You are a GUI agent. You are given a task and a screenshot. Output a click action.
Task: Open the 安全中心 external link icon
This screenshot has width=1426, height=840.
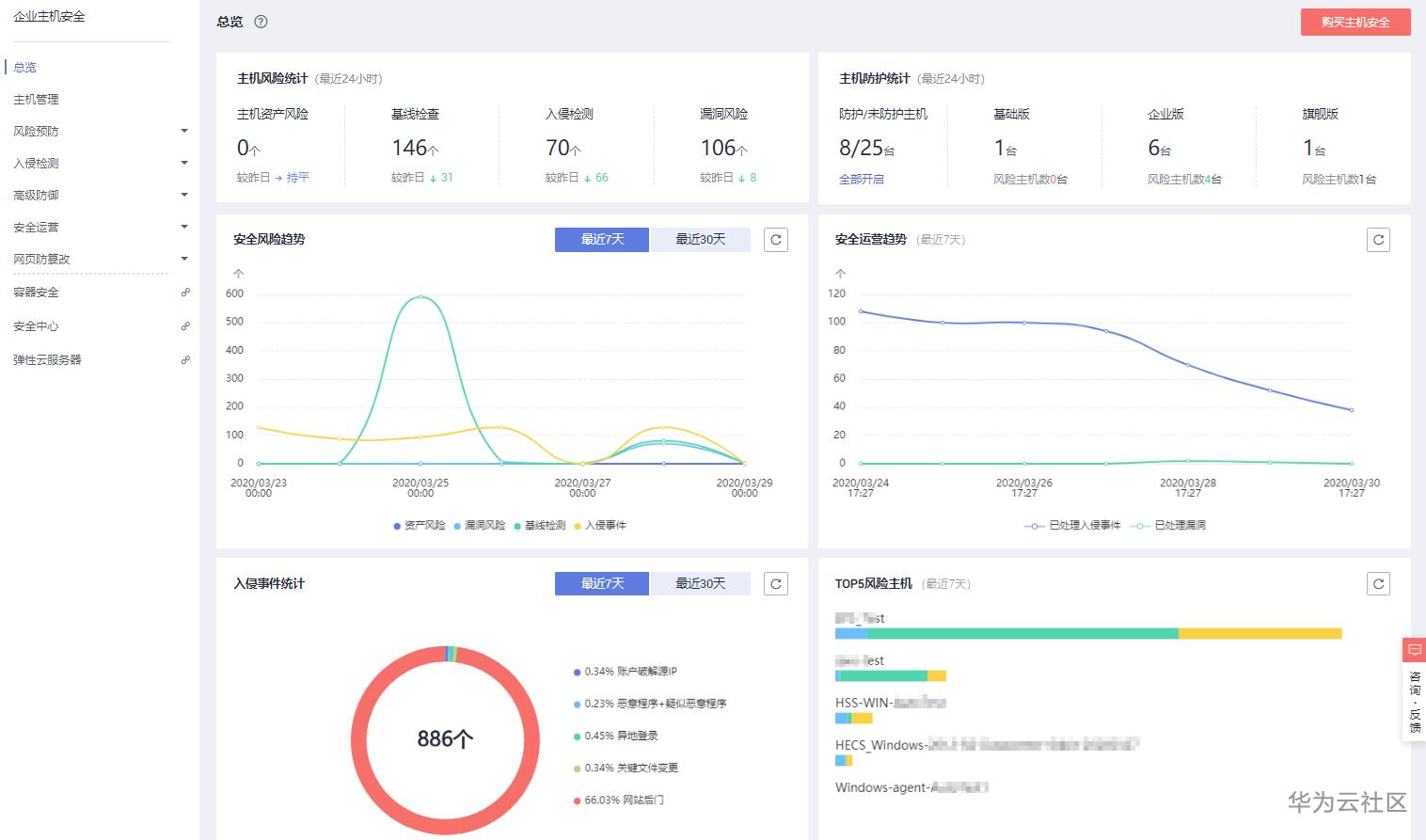[x=185, y=326]
